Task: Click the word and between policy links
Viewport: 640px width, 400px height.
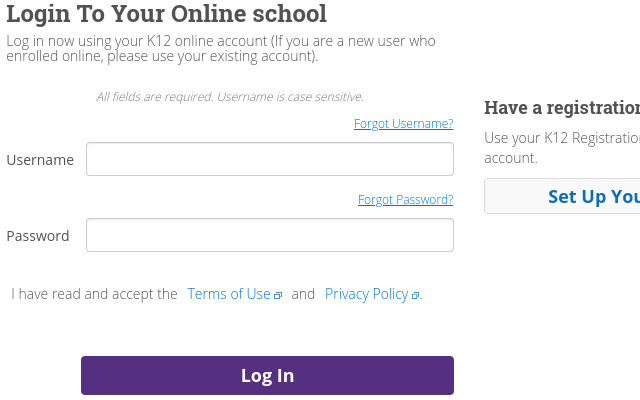Action: [303, 294]
